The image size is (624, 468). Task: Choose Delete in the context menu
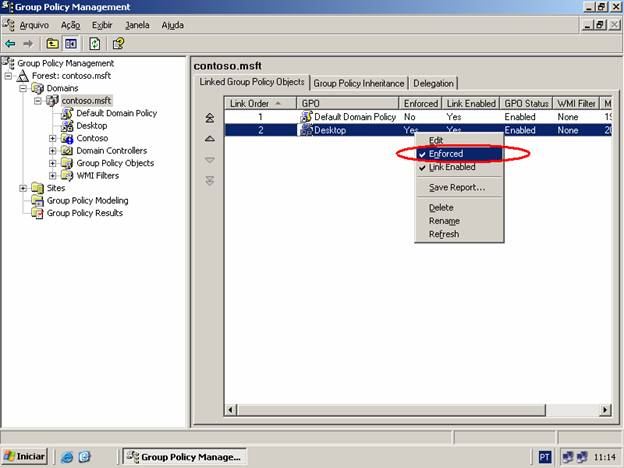point(458,208)
